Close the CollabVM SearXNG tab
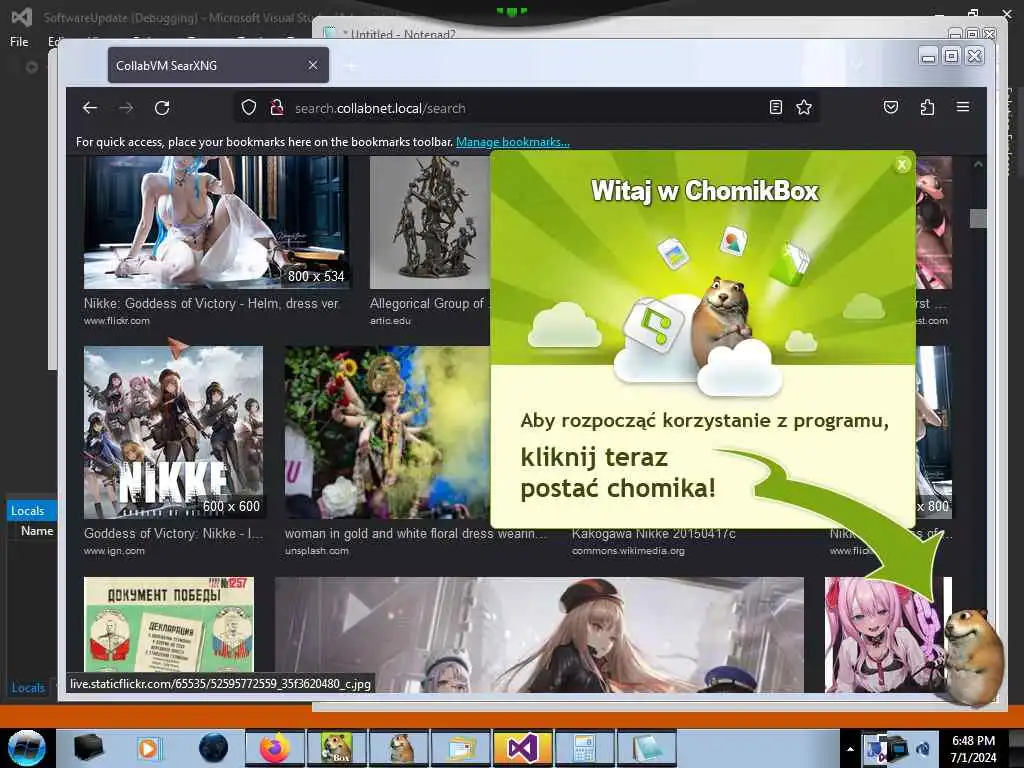 [313, 65]
